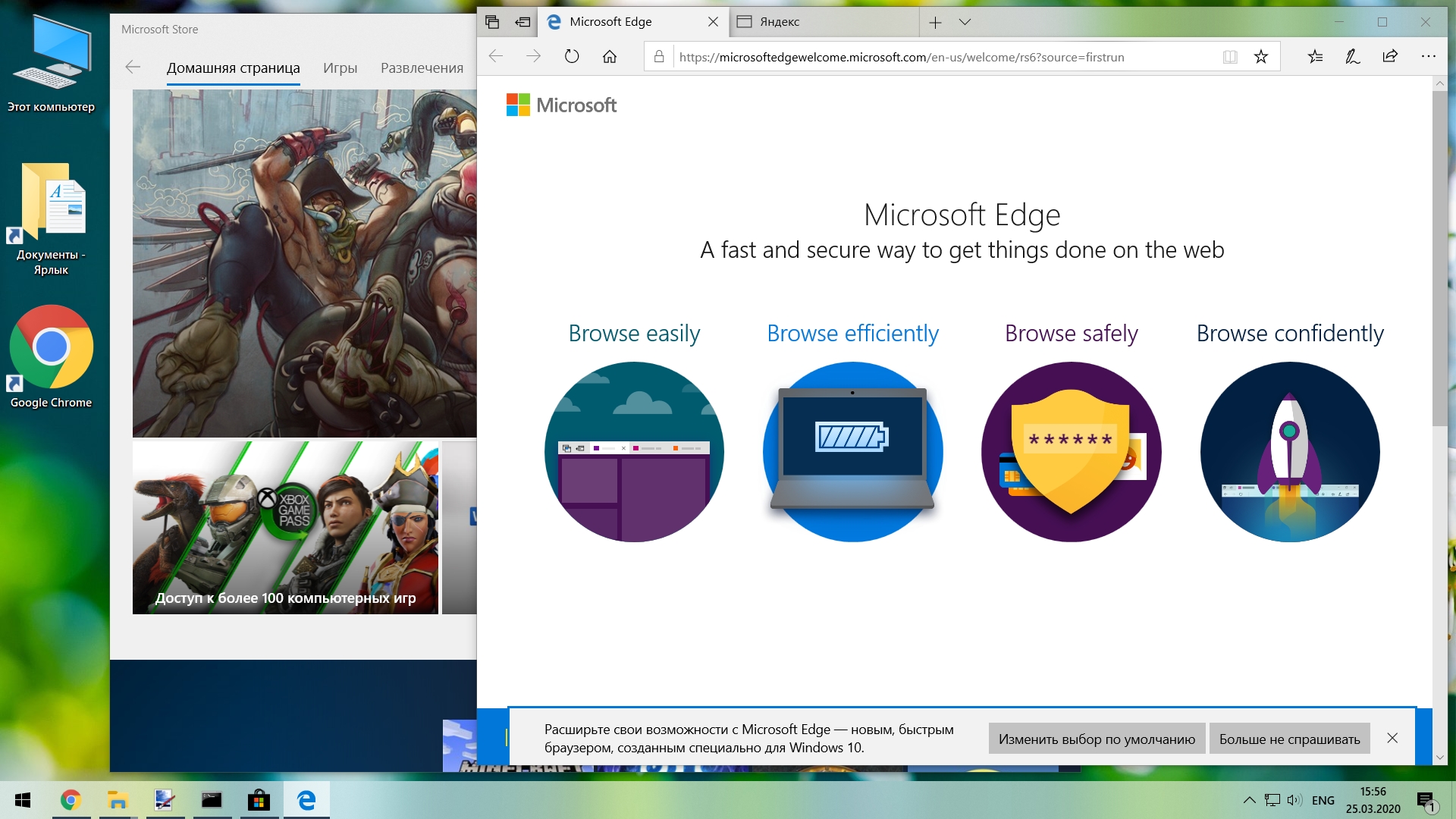Open Microsoft Store from the taskbar
The image size is (1456, 819).
pyautogui.click(x=259, y=800)
